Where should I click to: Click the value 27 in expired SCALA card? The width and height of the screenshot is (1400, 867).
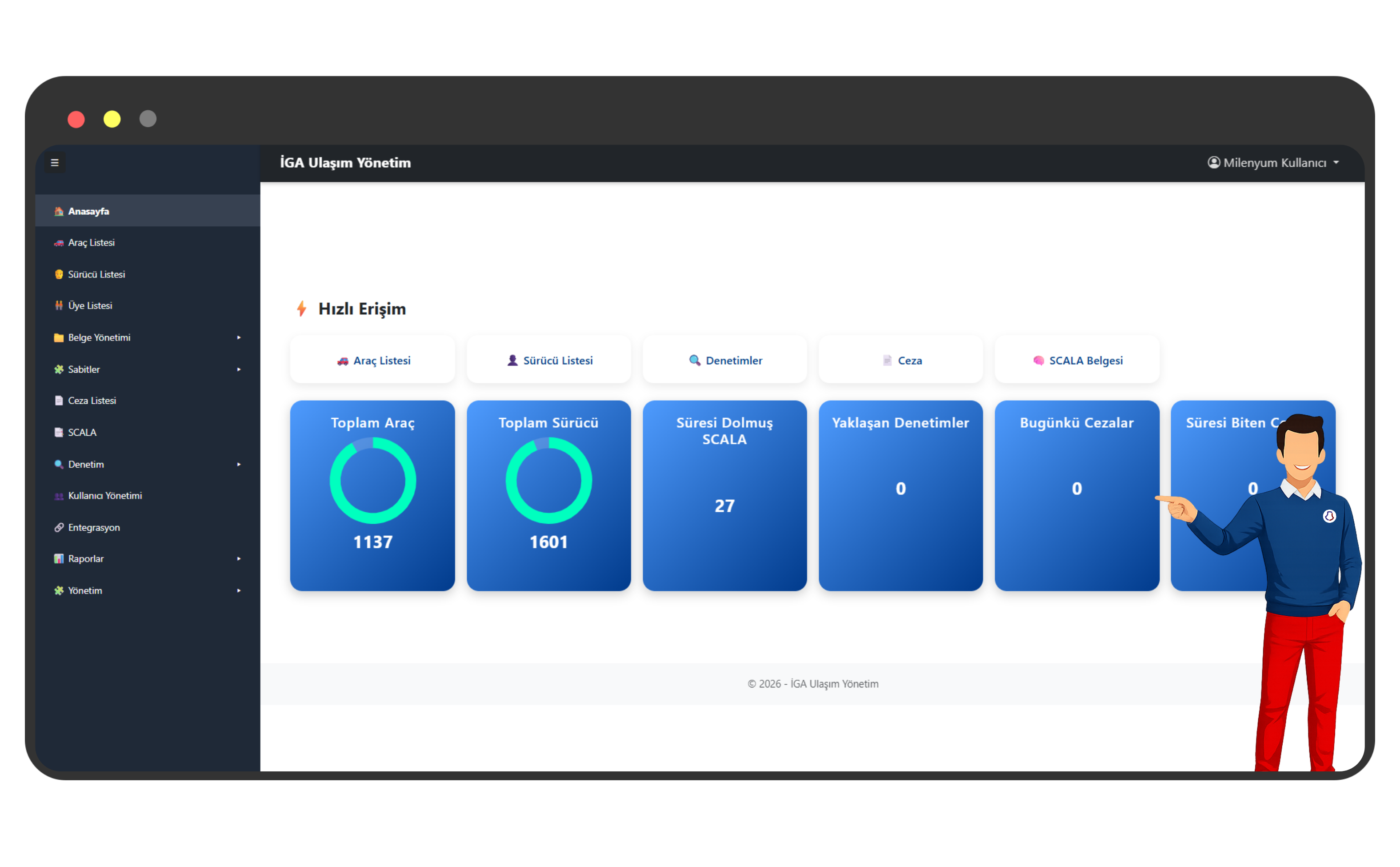click(724, 506)
